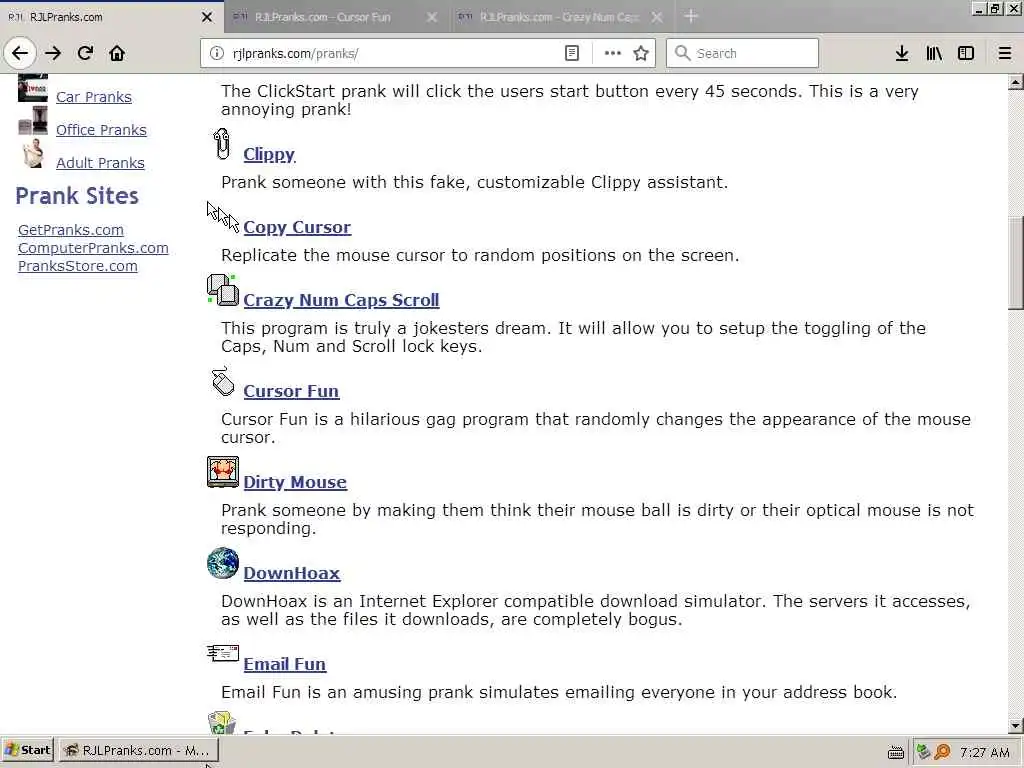Image resolution: width=1024 pixels, height=768 pixels.
Task: Click the scrollbar up arrow
Action: [1016, 82]
